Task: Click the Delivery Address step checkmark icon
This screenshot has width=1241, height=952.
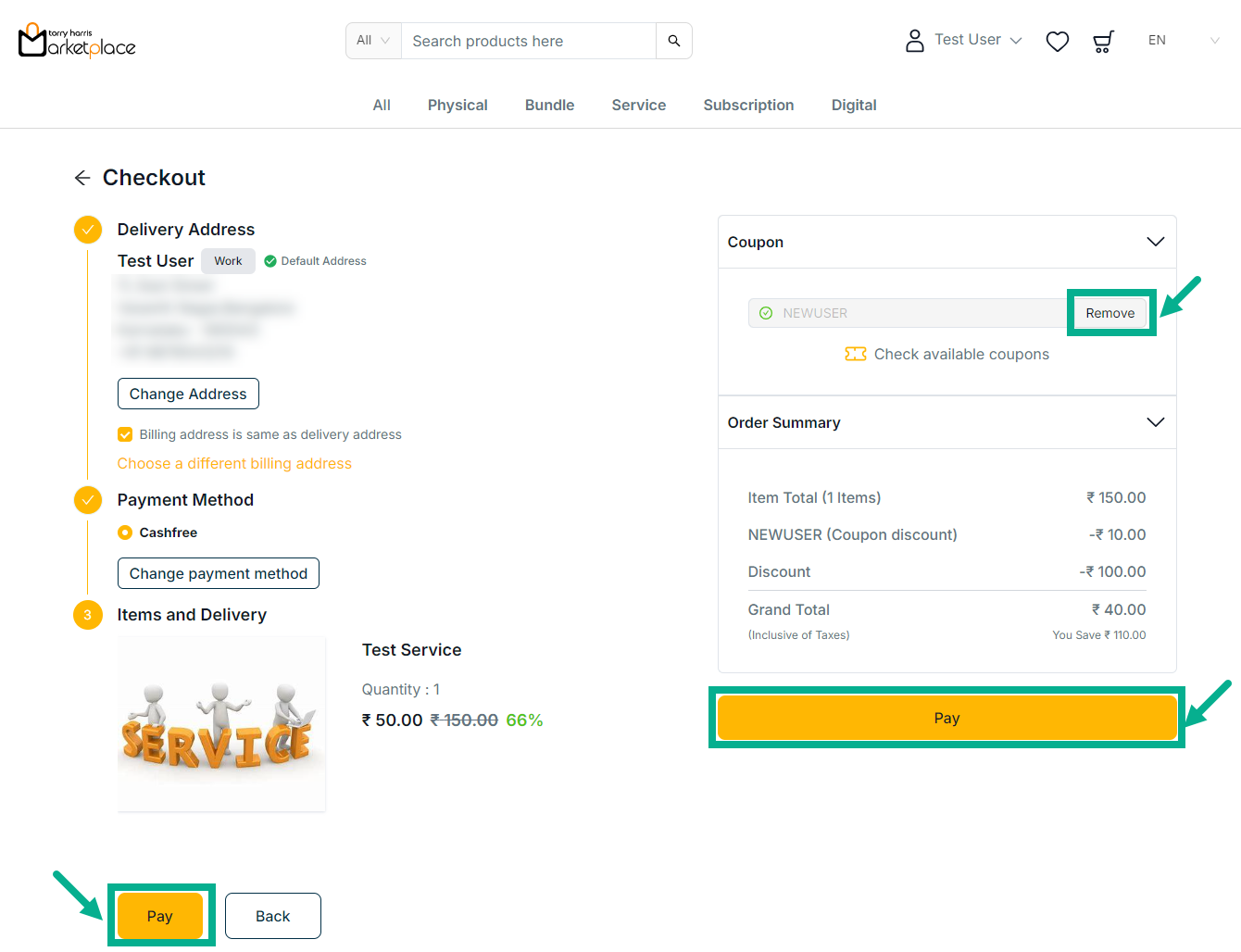Action: [88, 230]
